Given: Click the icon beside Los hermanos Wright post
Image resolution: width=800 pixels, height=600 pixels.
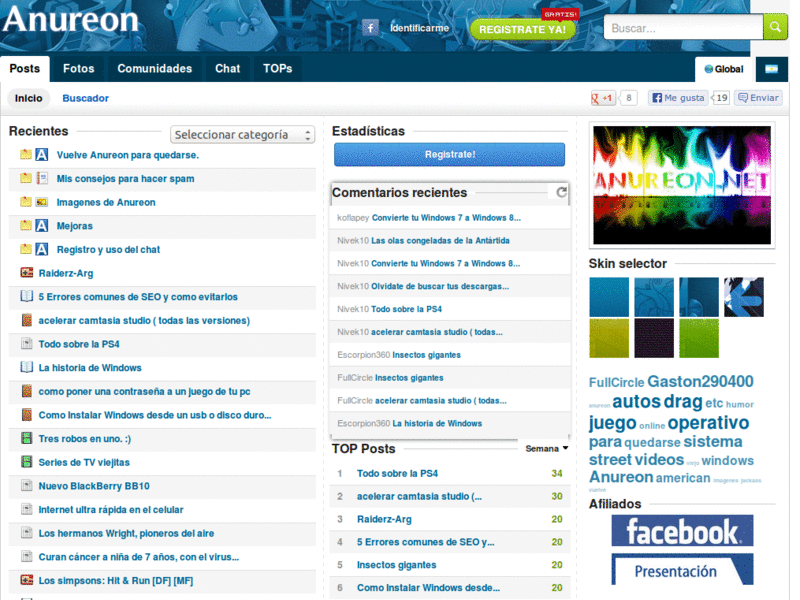Looking at the screenshot, I should 27,533.
